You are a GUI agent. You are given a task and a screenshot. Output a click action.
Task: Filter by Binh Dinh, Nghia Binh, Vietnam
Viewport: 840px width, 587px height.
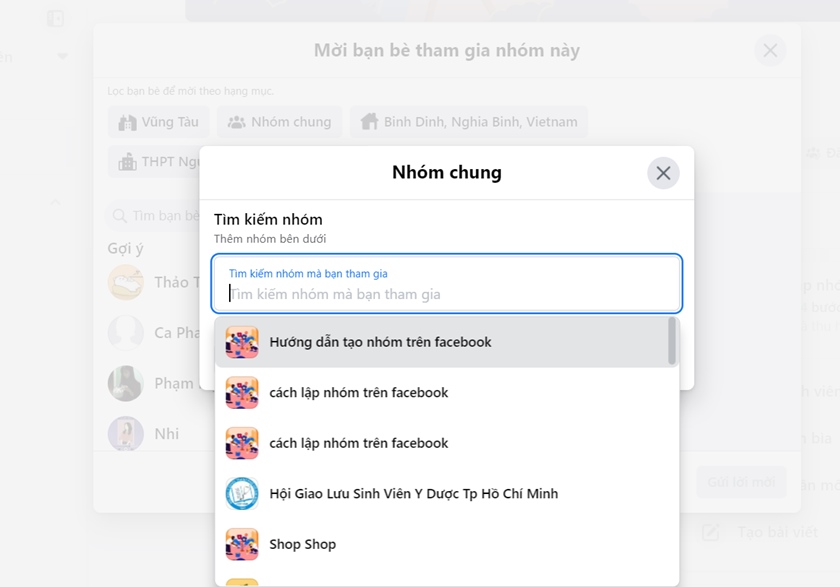469,122
